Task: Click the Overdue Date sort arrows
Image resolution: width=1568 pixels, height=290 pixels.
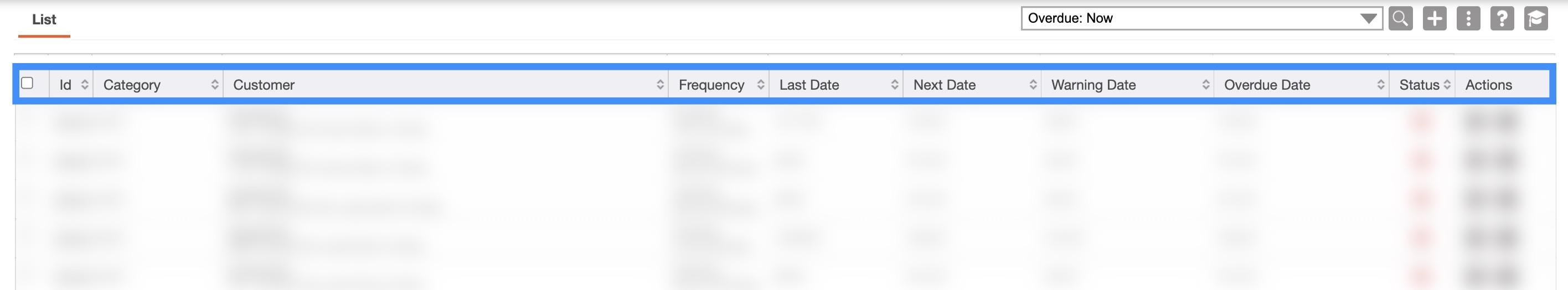Action: click(x=1380, y=85)
